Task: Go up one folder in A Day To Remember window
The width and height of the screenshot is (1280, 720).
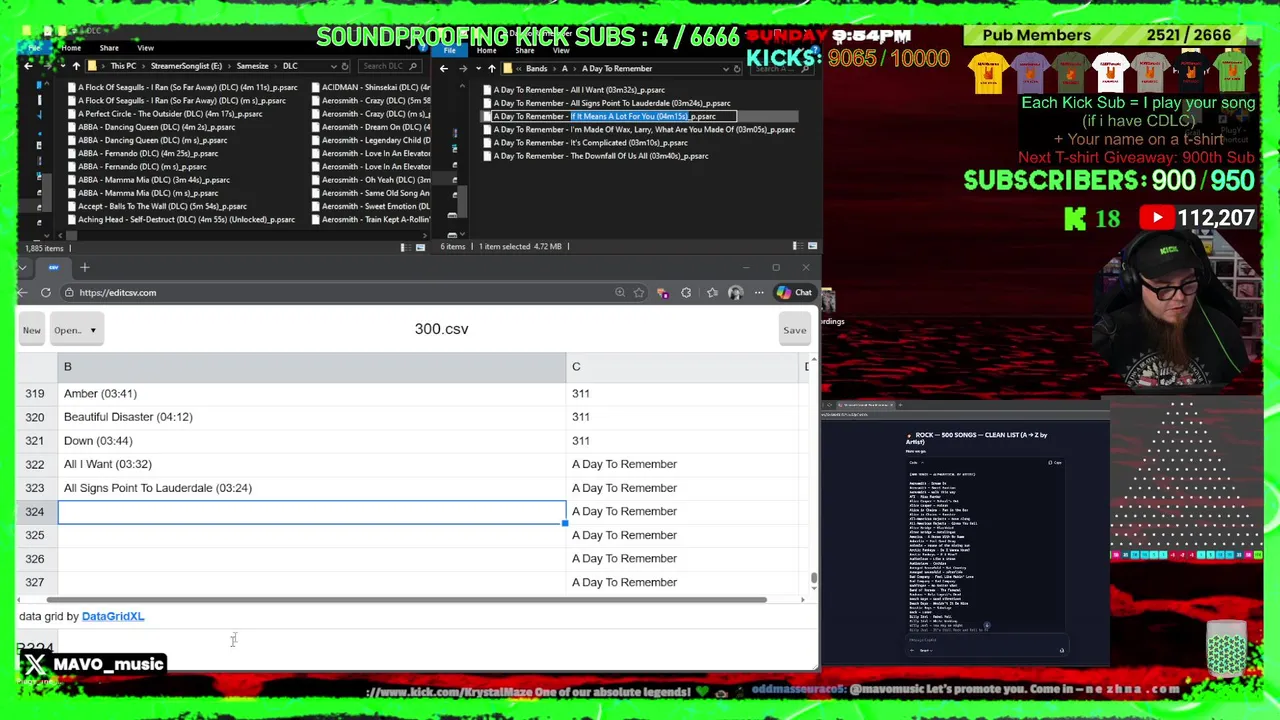Action: [x=492, y=69]
